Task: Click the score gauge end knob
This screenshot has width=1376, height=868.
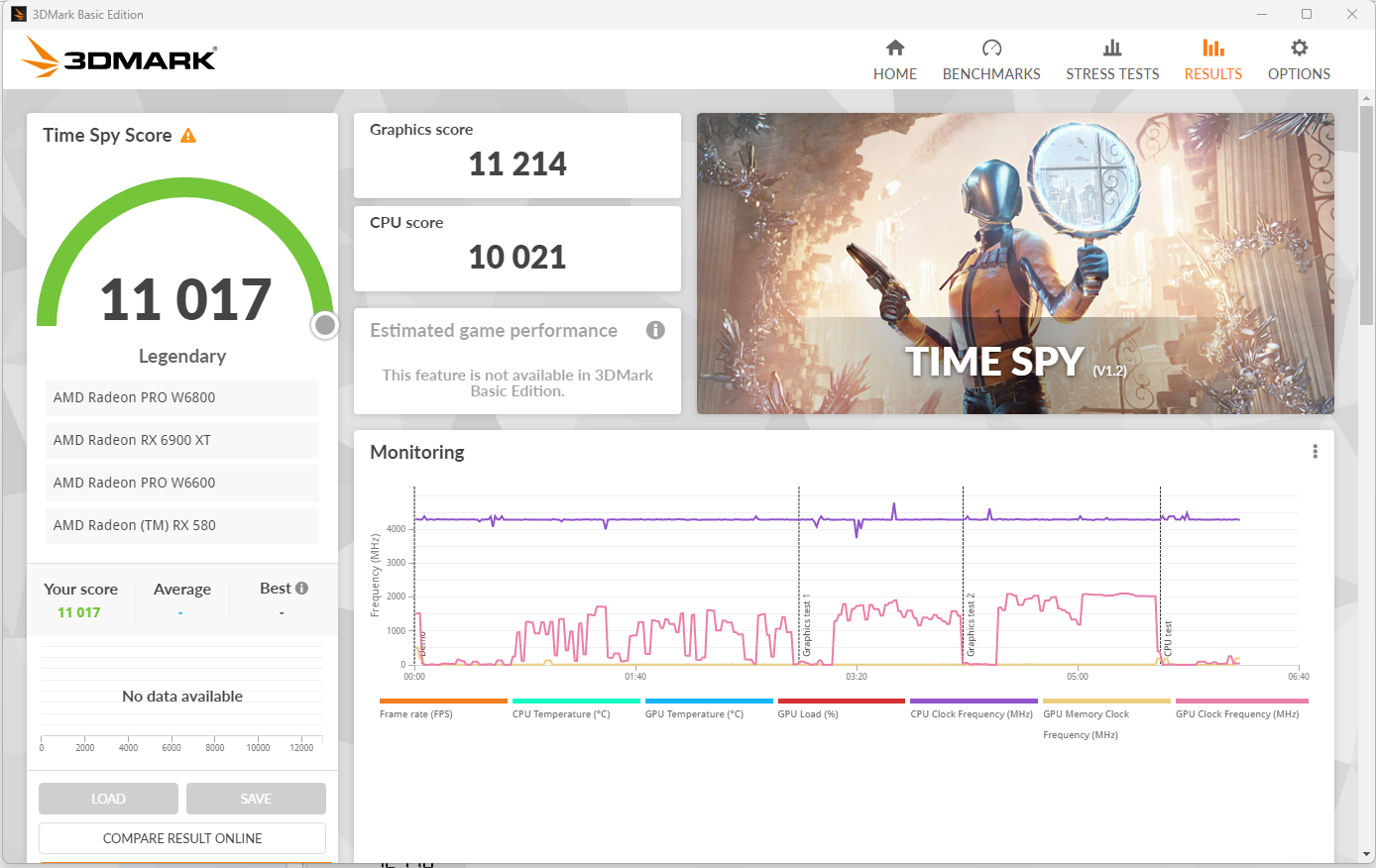Action: coord(325,325)
